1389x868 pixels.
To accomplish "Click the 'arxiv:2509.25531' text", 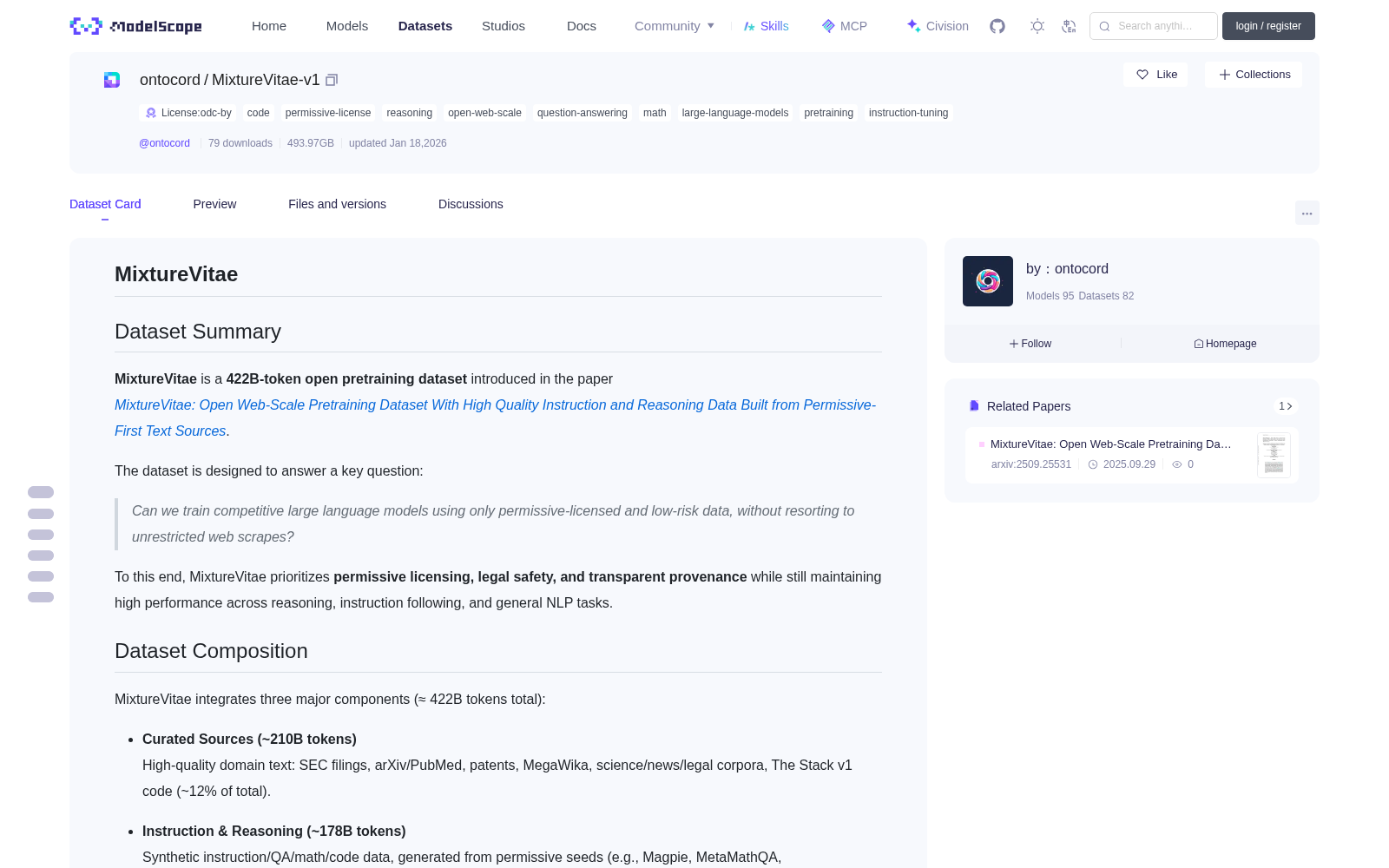I will pos(1031,464).
